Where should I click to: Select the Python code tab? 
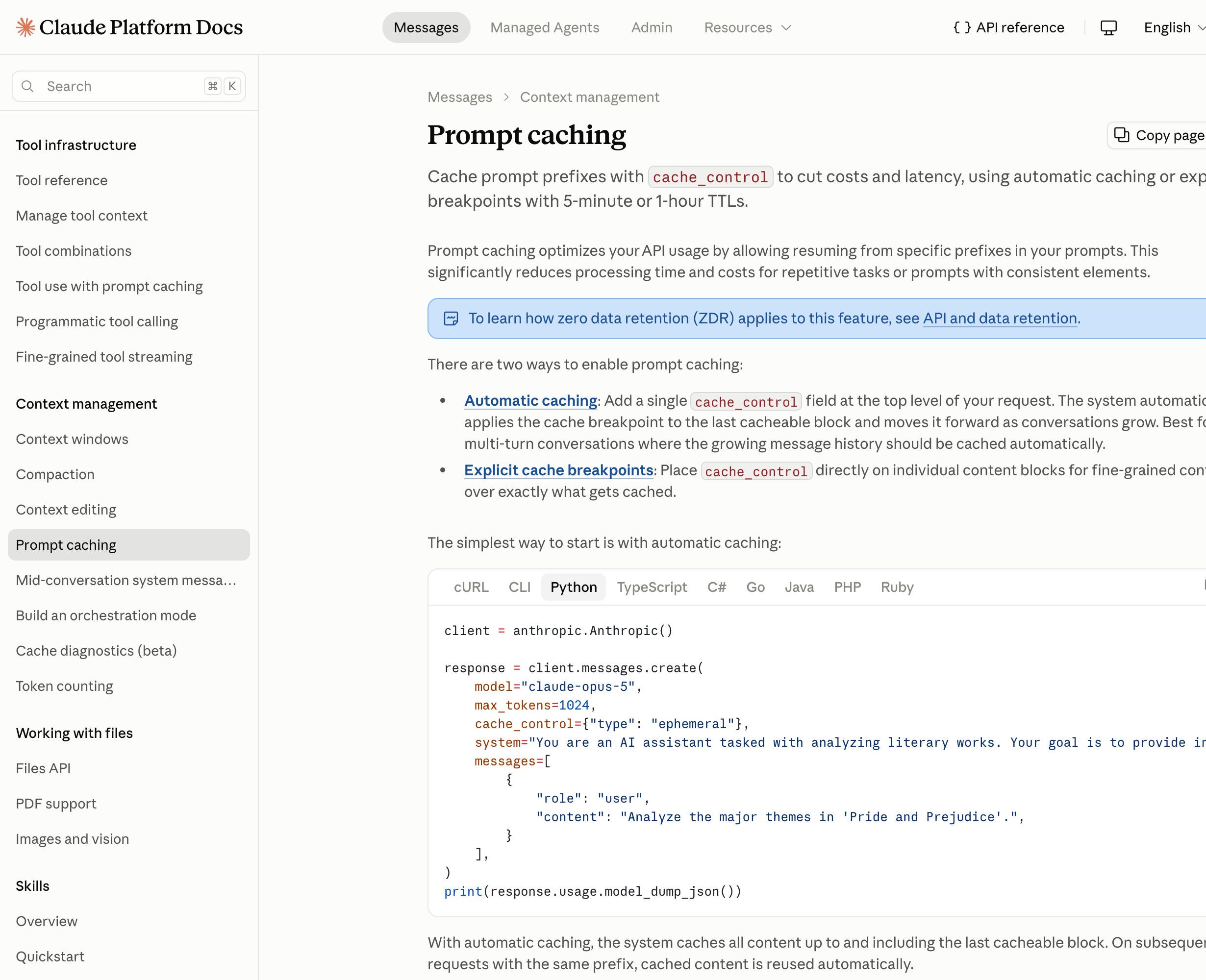[574, 587]
